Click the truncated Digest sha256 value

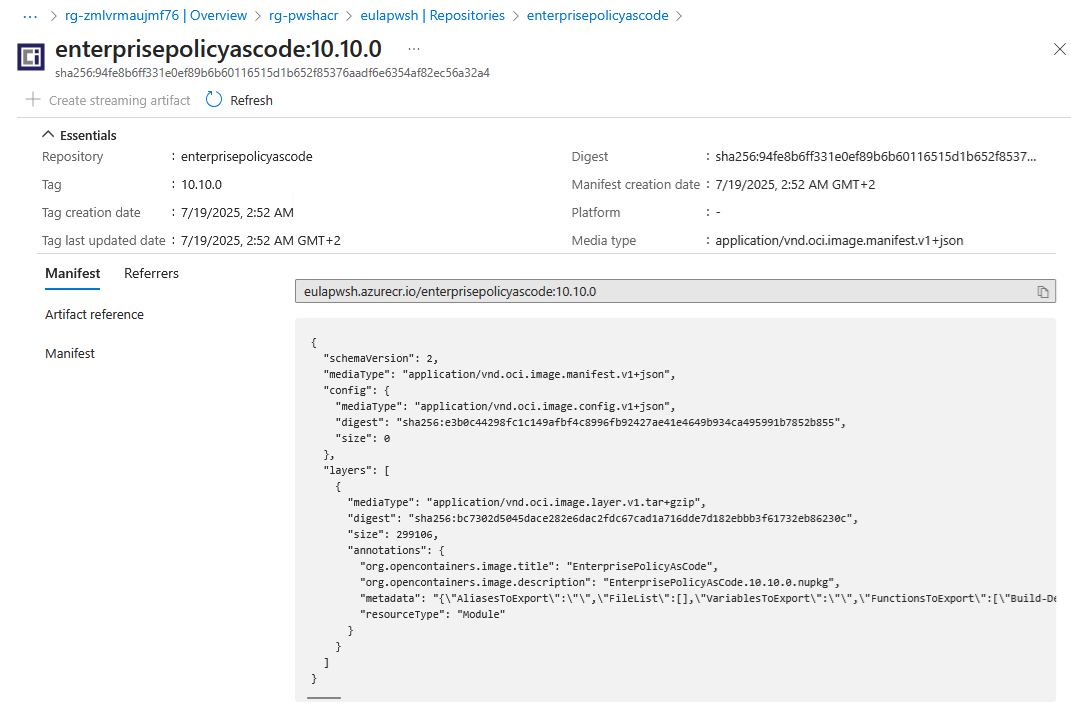click(x=876, y=156)
